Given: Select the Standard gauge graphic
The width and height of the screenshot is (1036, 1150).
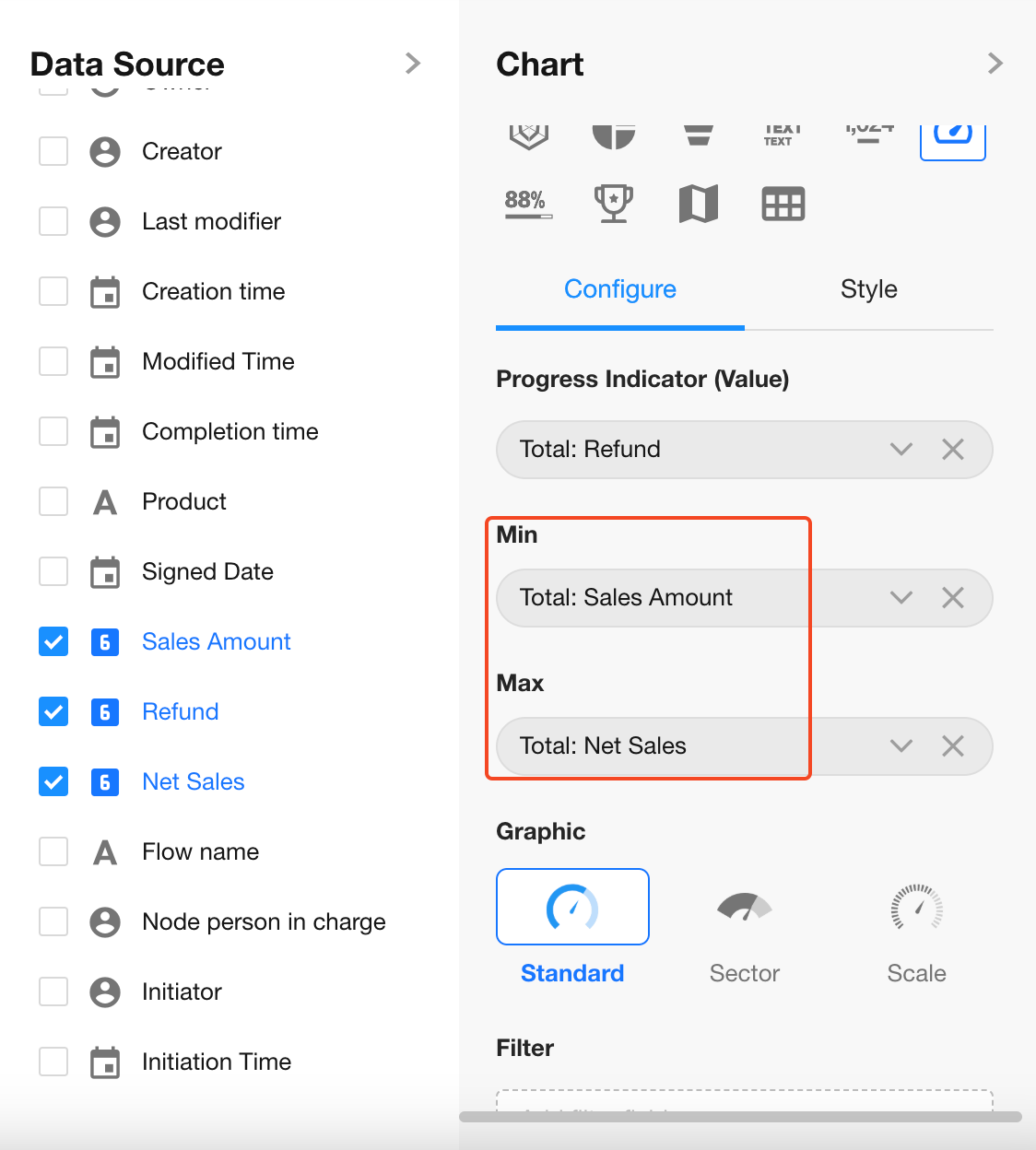Looking at the screenshot, I should click(x=572, y=908).
